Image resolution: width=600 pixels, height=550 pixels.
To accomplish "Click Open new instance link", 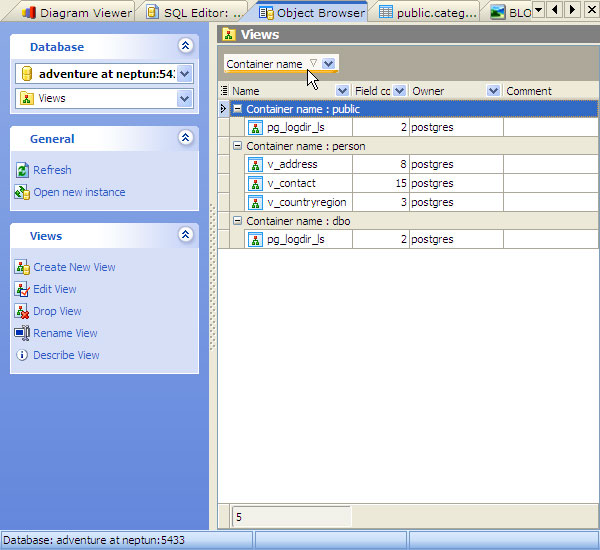I will (79, 192).
